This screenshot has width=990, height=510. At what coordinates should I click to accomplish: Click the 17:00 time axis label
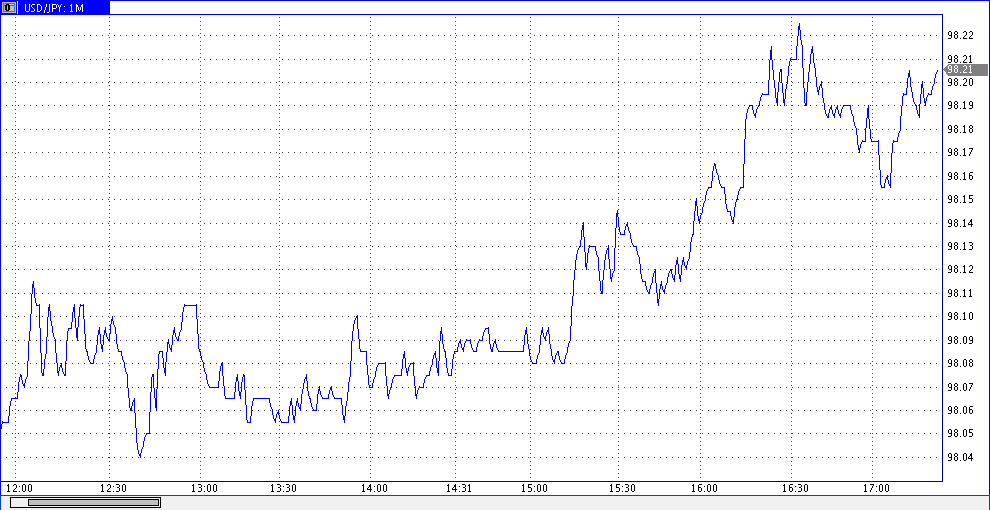pyautogui.click(x=876, y=489)
